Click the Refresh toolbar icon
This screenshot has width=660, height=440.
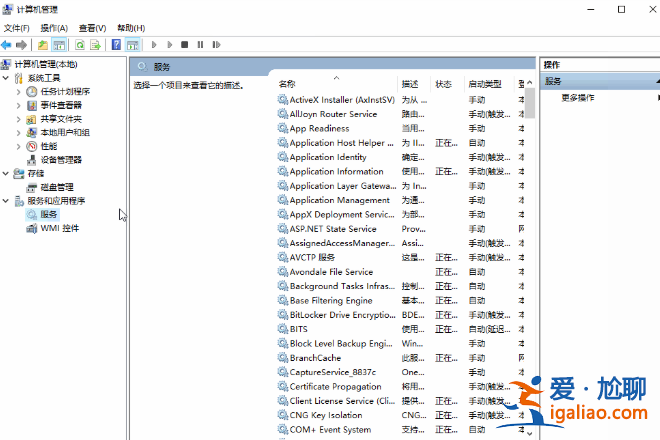(80, 45)
